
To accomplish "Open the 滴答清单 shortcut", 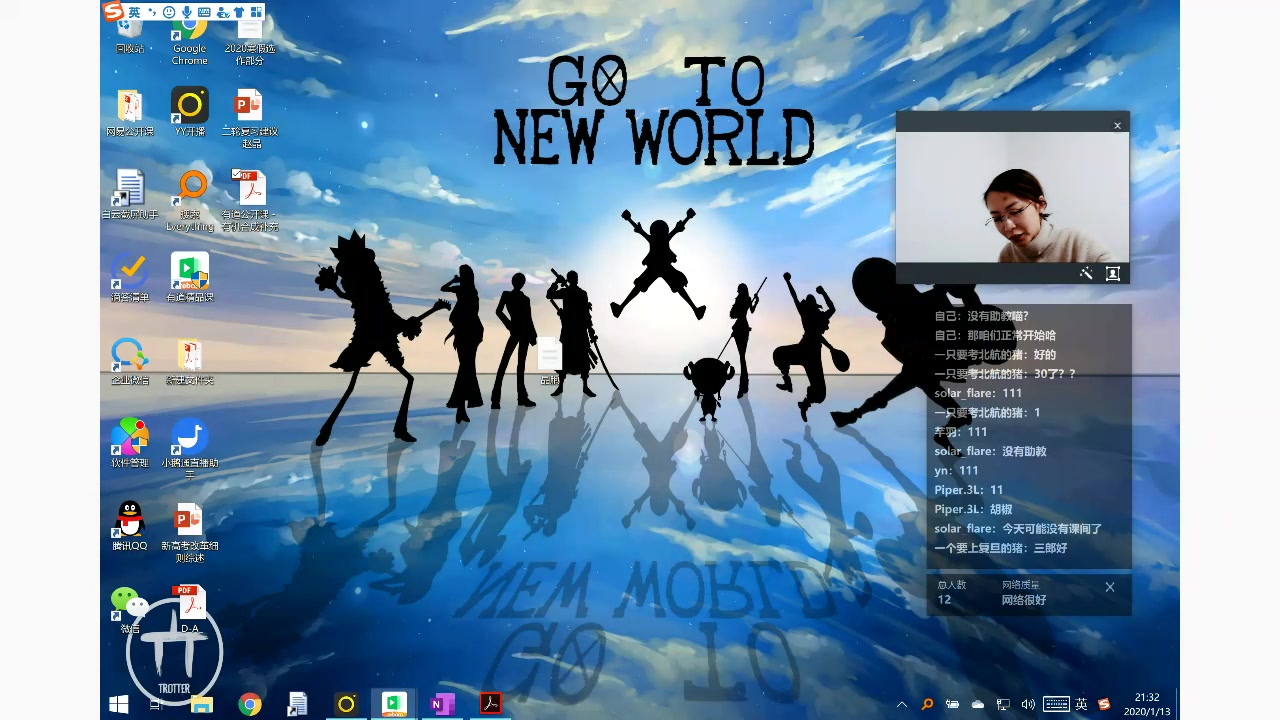I will pyautogui.click(x=130, y=277).
